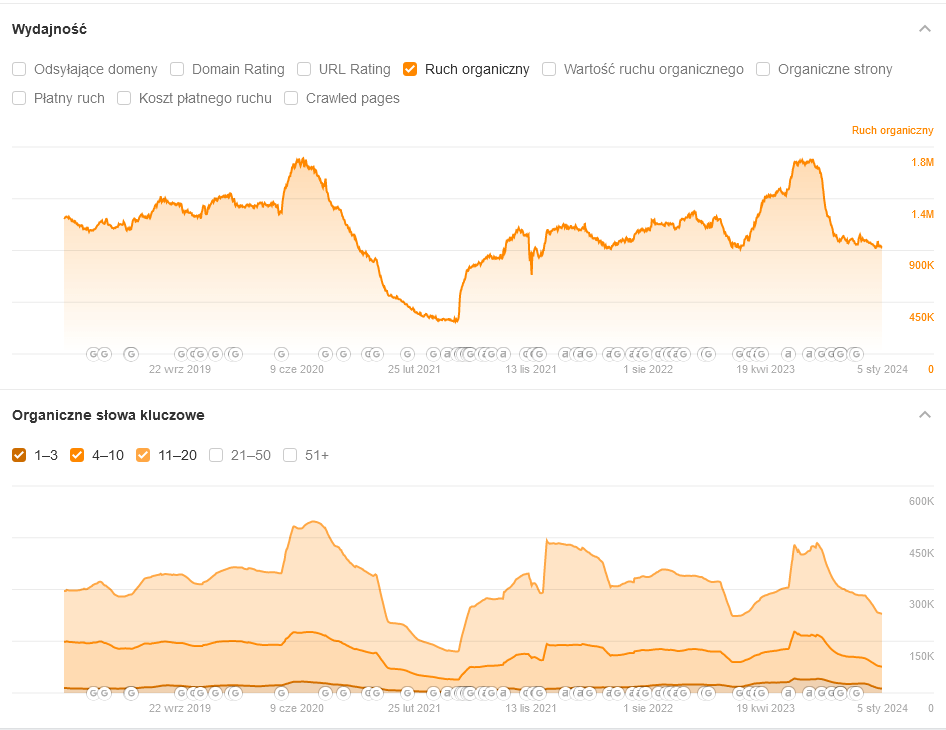Viewport: 946px width, 730px height.
Task: Click the 'a' marker above '19 kwi 2023' in Wydajność chart
Action: coord(788,353)
